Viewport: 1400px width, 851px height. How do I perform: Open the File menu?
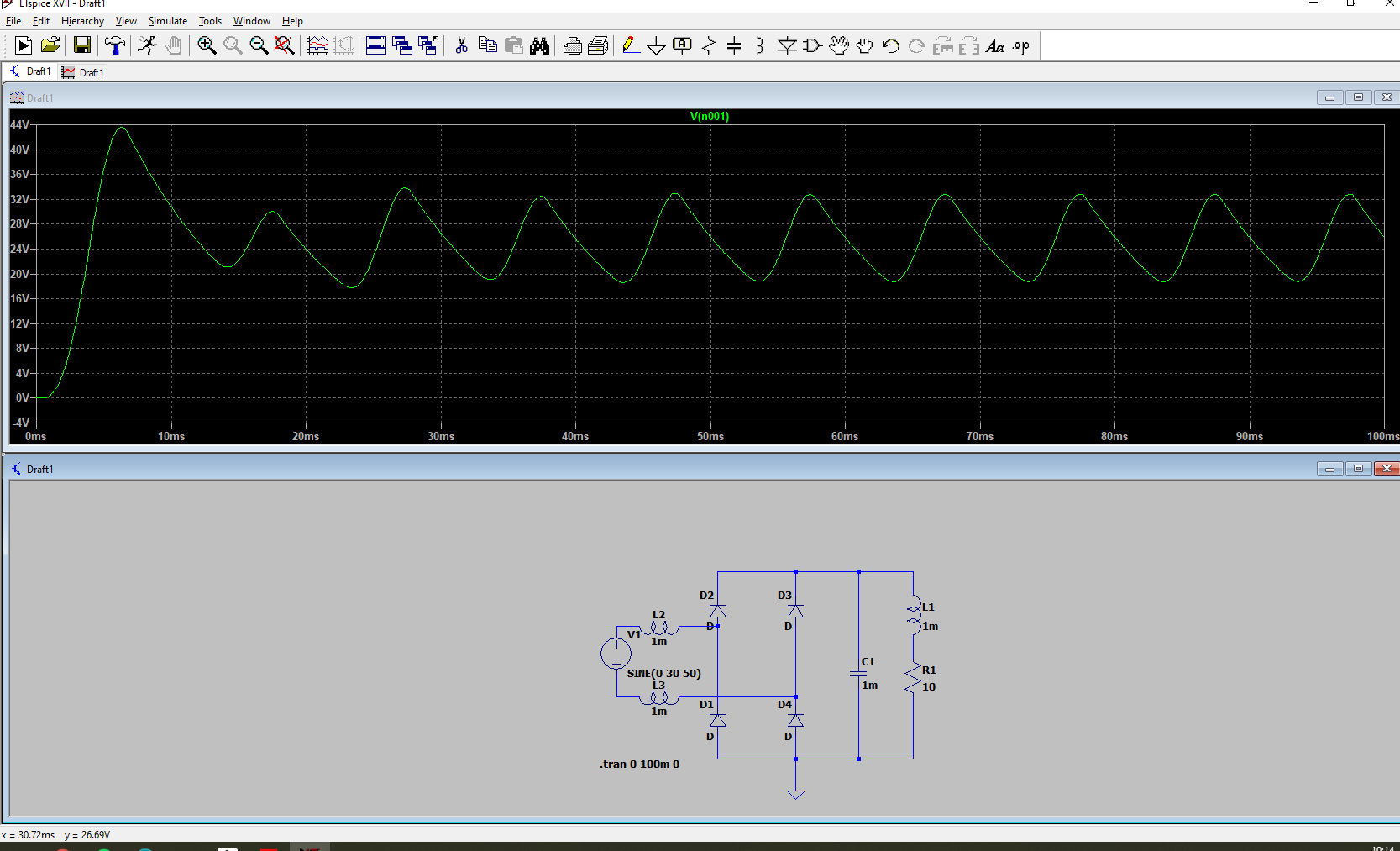(x=13, y=21)
